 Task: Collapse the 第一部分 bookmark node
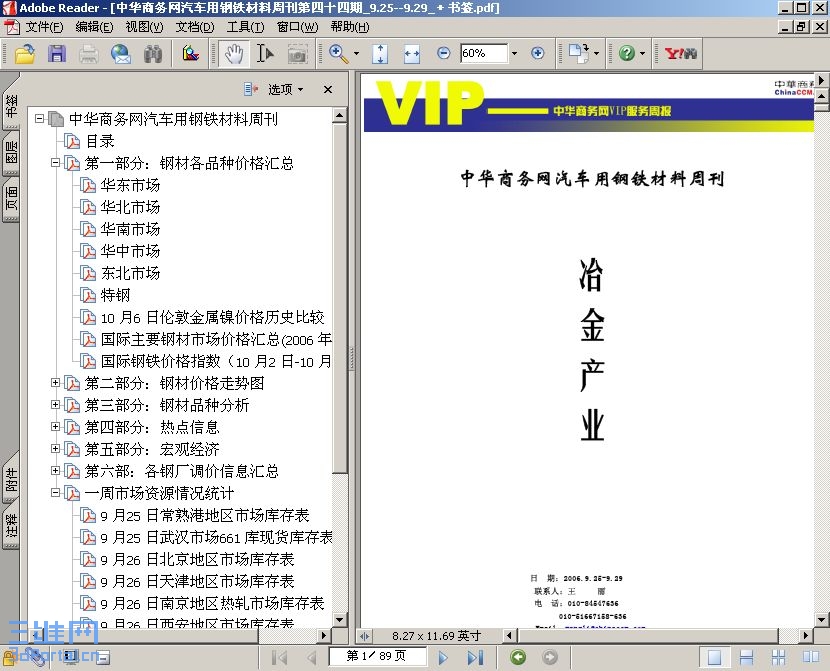click(x=55, y=162)
